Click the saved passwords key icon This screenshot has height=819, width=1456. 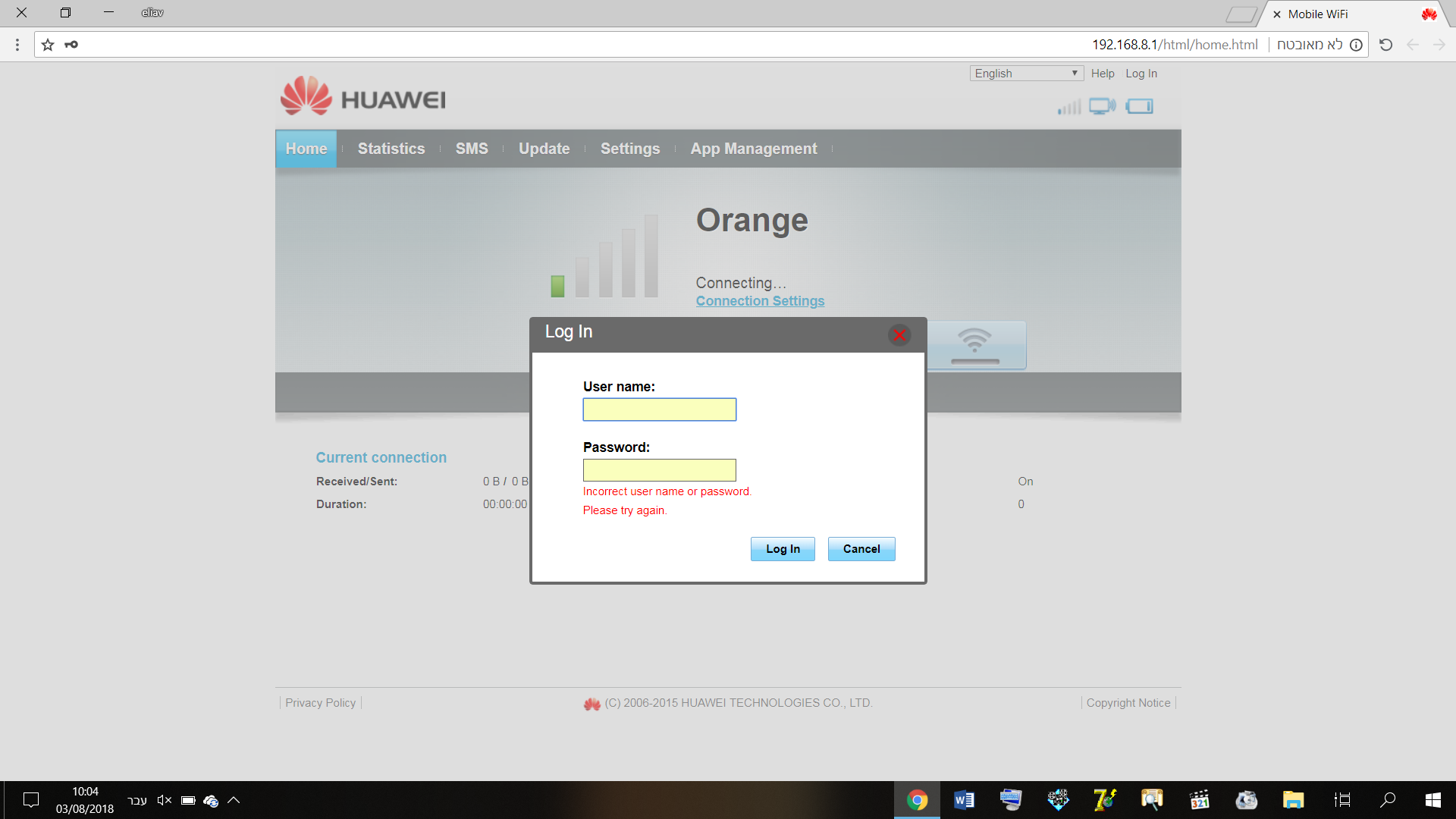coord(71,45)
